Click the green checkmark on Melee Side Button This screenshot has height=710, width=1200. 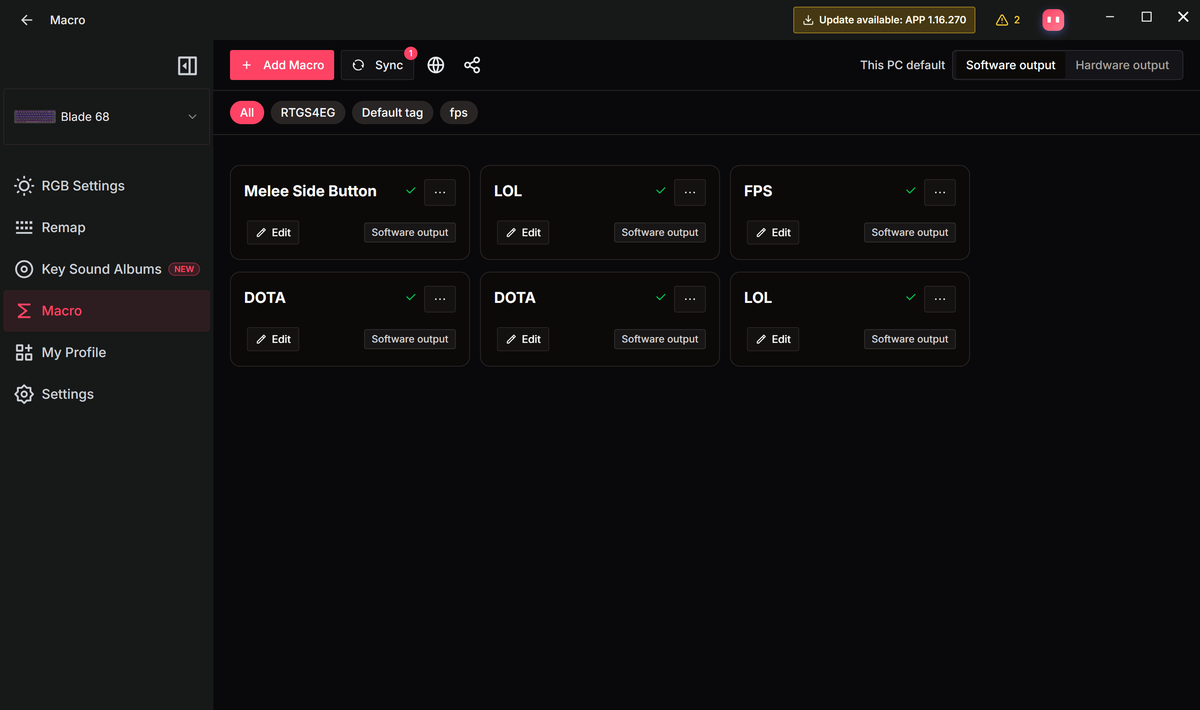[x=410, y=191]
